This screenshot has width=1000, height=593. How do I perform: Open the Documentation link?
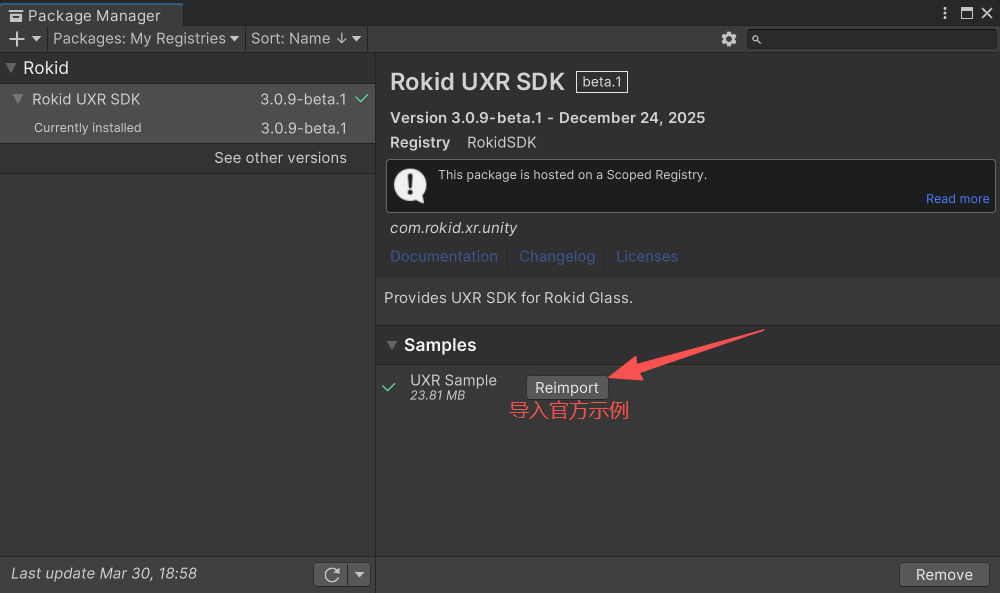(443, 256)
